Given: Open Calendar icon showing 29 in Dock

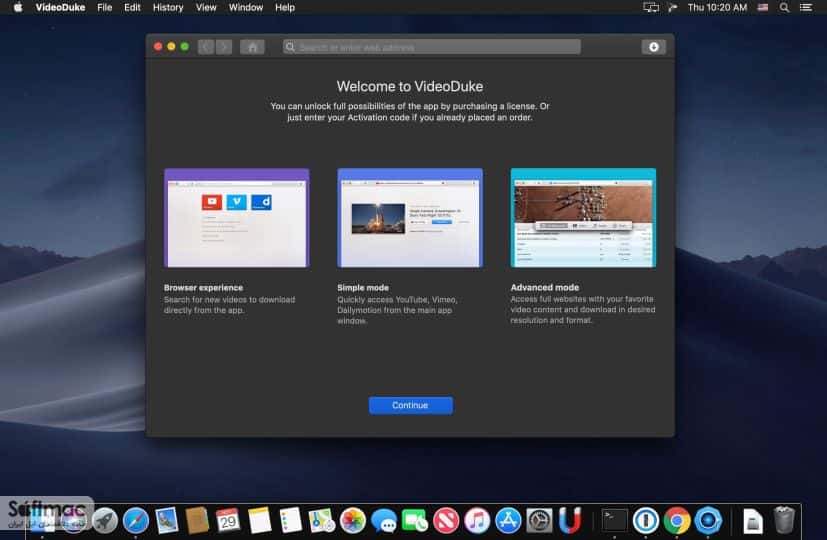Looking at the screenshot, I should tap(228, 520).
